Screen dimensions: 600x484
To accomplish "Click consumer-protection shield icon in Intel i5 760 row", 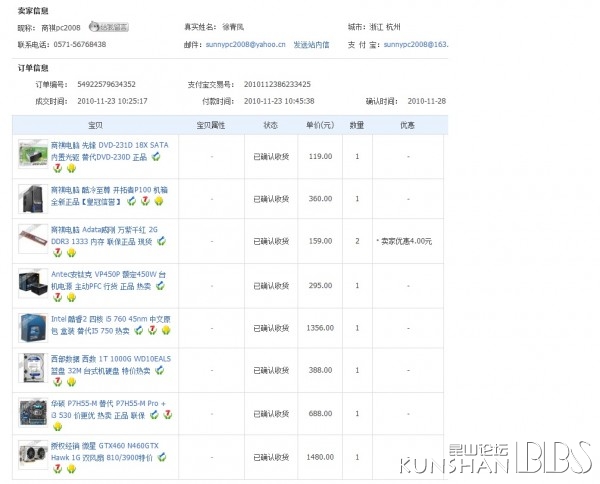I will 139,330.
